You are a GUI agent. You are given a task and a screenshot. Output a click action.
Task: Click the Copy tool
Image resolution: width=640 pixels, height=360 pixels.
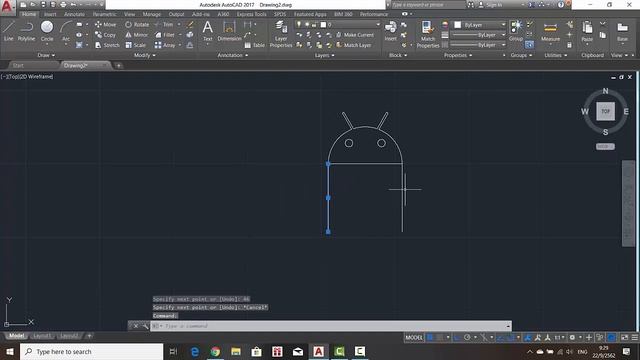[x=105, y=35]
